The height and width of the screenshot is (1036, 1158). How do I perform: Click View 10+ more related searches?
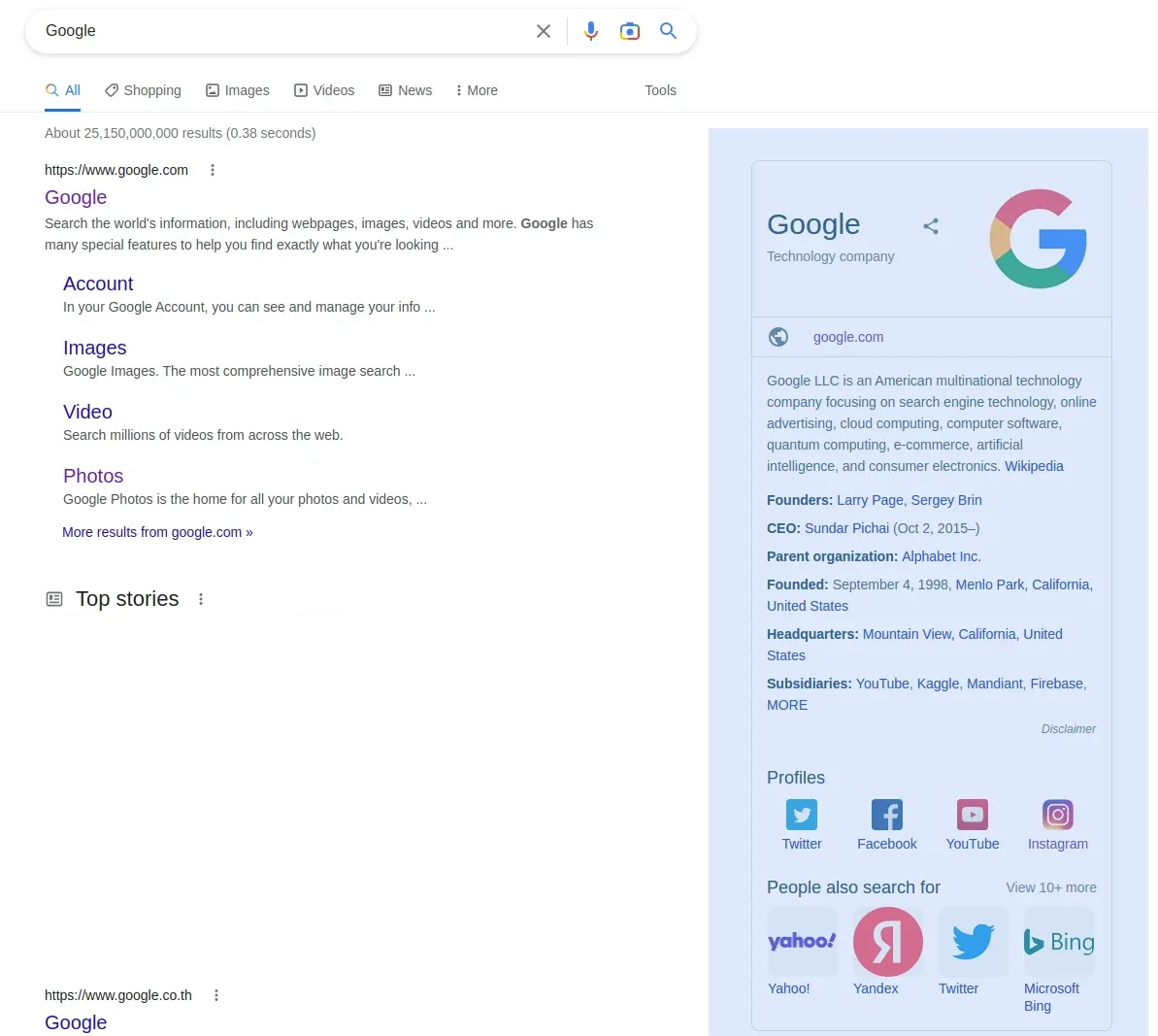(1051, 886)
